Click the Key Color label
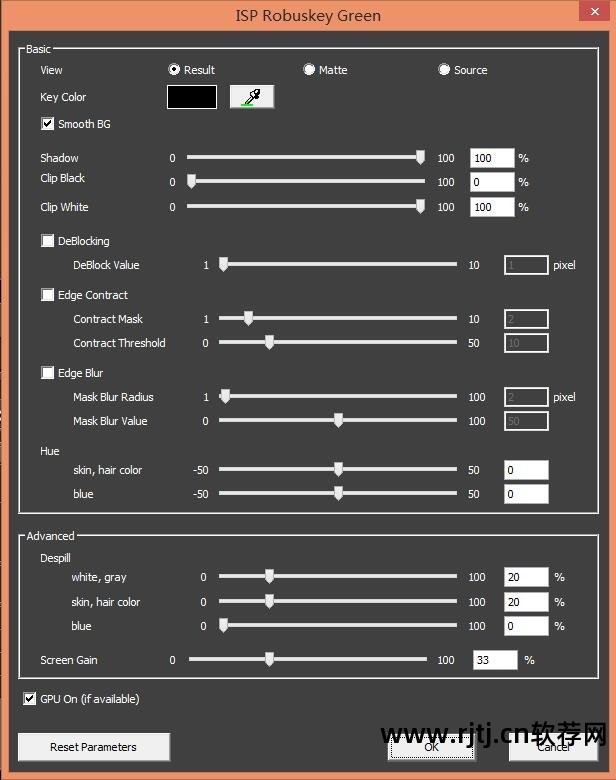616x780 pixels. pyautogui.click(x=63, y=97)
